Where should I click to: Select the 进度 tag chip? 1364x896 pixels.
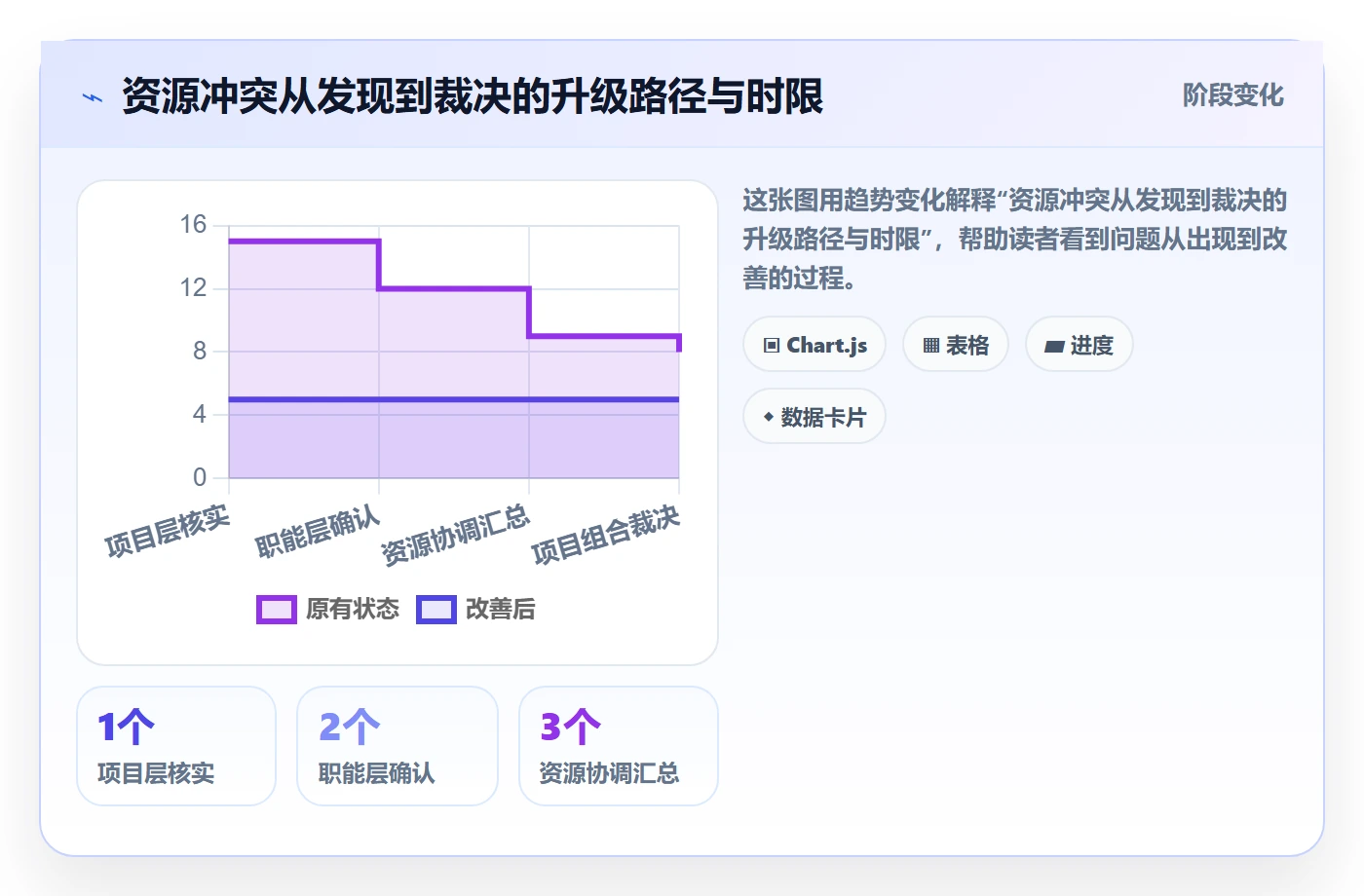coord(1080,345)
